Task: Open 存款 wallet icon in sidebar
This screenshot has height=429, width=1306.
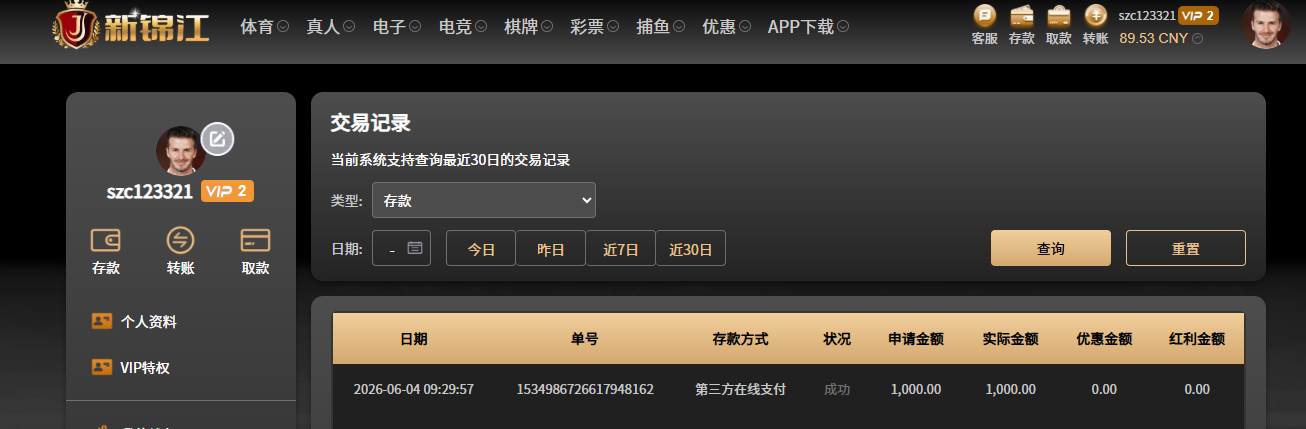Action: click(106, 240)
